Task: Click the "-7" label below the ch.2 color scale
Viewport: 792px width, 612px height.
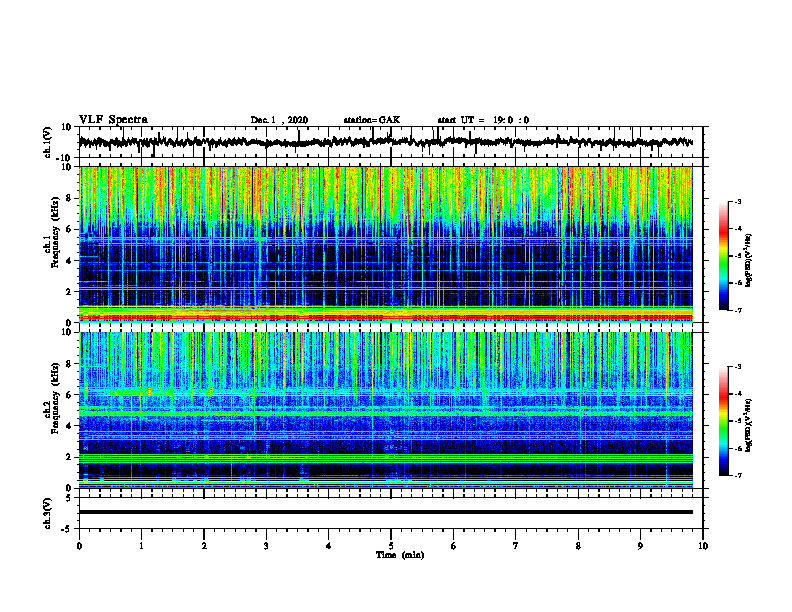Action: click(737, 476)
